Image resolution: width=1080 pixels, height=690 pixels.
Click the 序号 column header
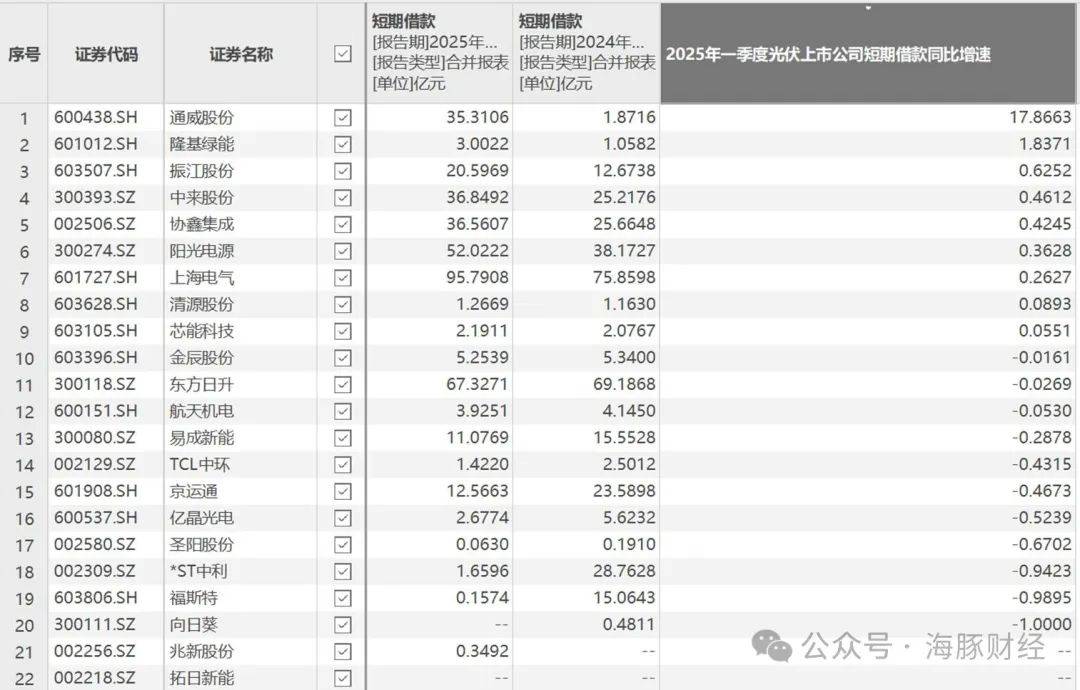(x=24, y=54)
